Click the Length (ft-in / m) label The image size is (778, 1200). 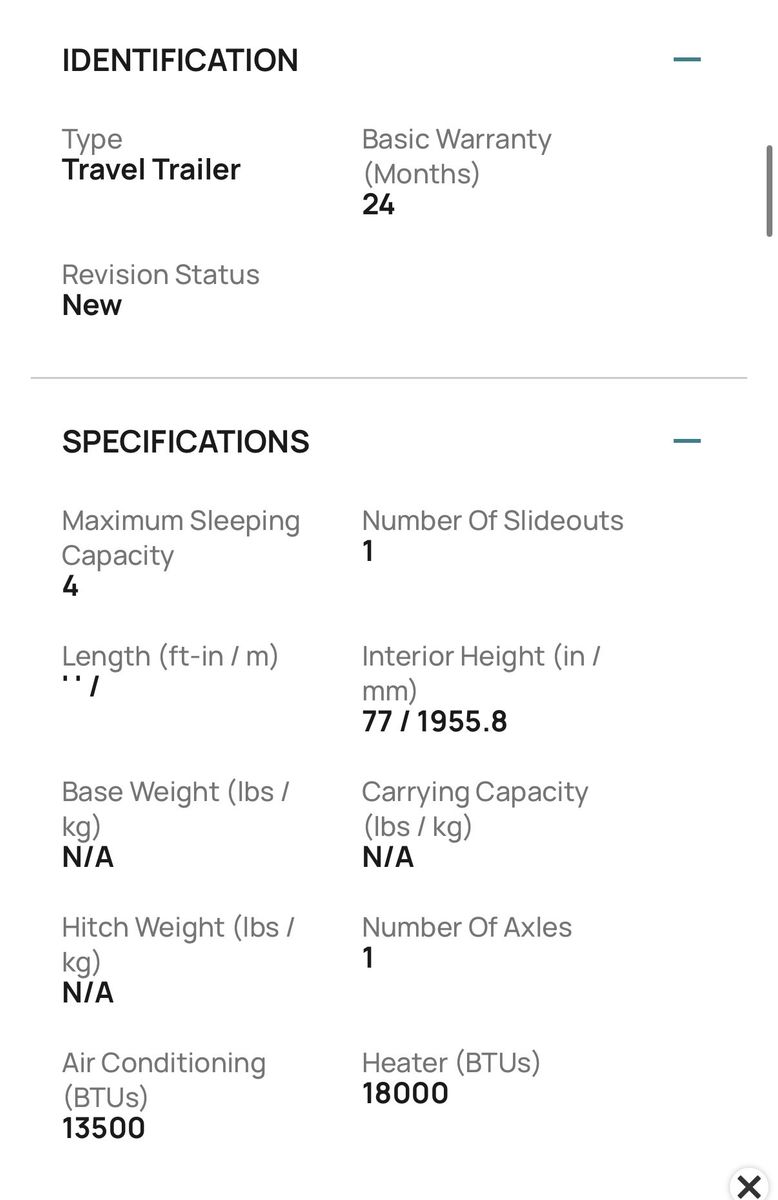(170, 656)
